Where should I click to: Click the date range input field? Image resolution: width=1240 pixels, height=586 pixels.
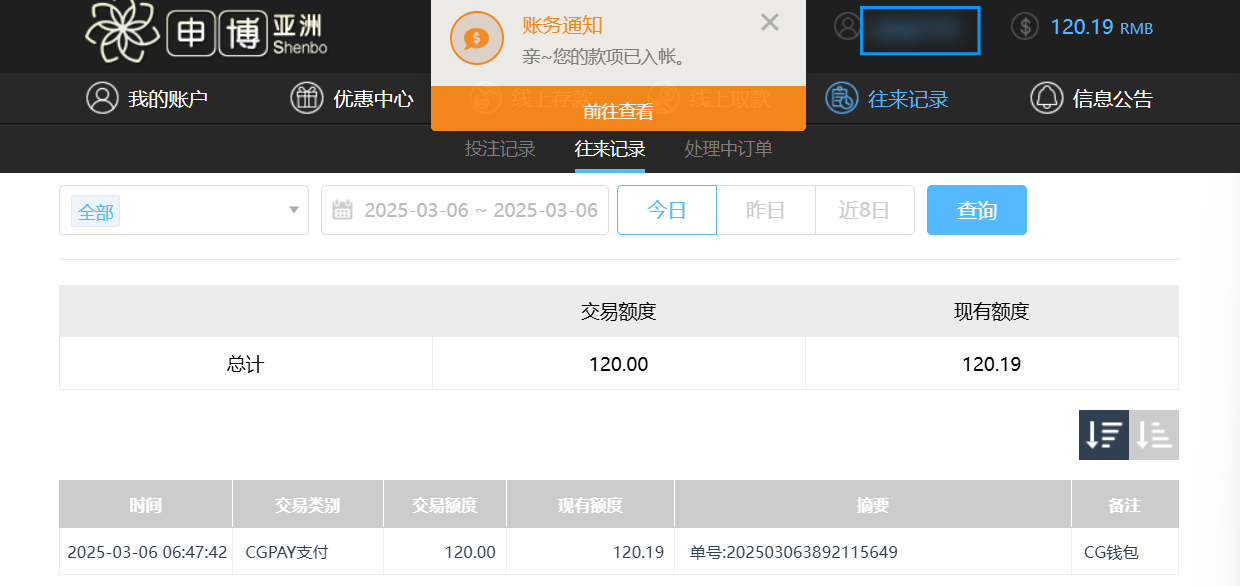tap(480, 210)
